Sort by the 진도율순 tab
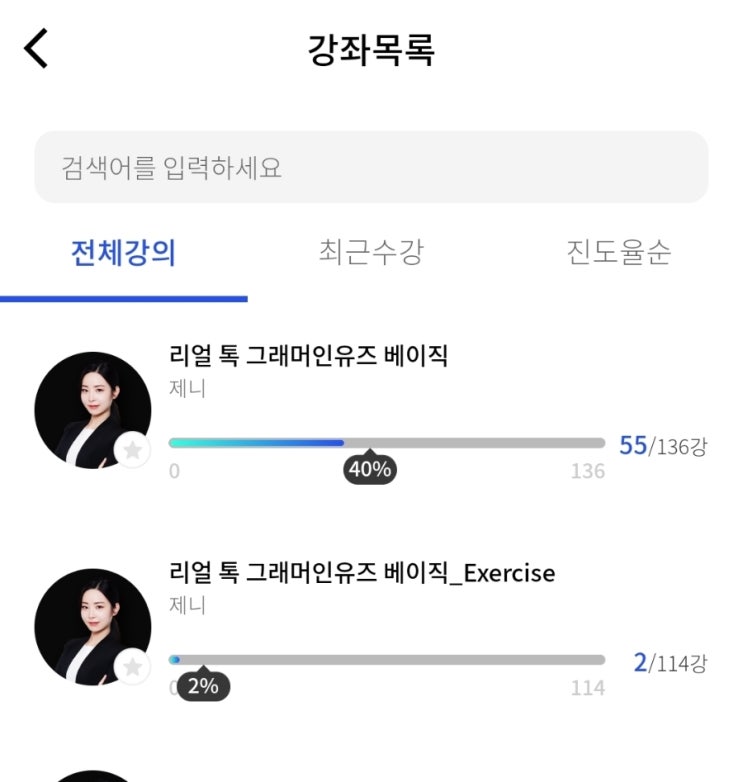Screen dimensions: 743x782 click(x=618, y=253)
